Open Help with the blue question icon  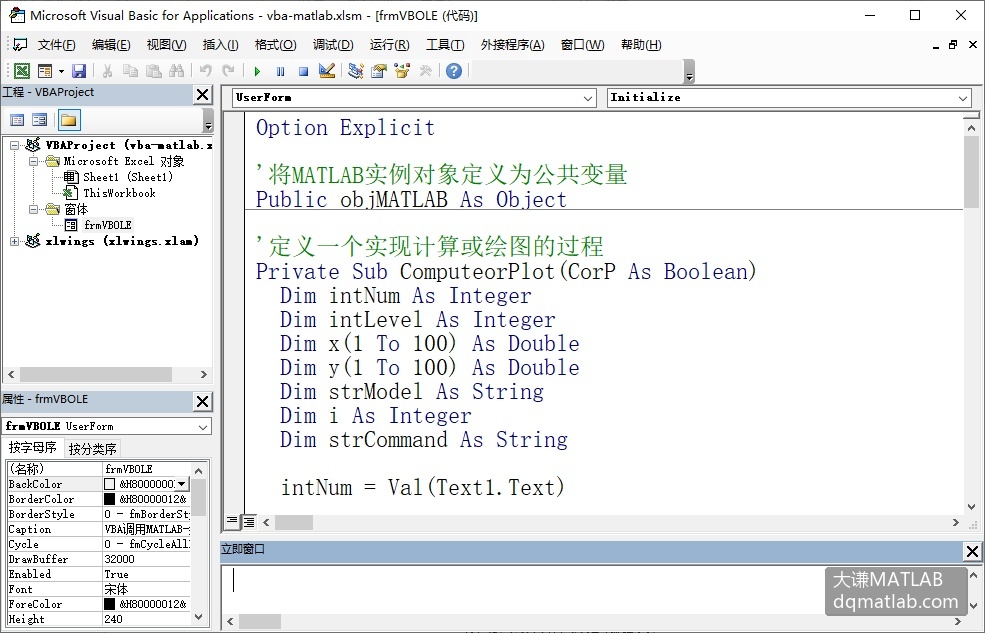(x=454, y=71)
